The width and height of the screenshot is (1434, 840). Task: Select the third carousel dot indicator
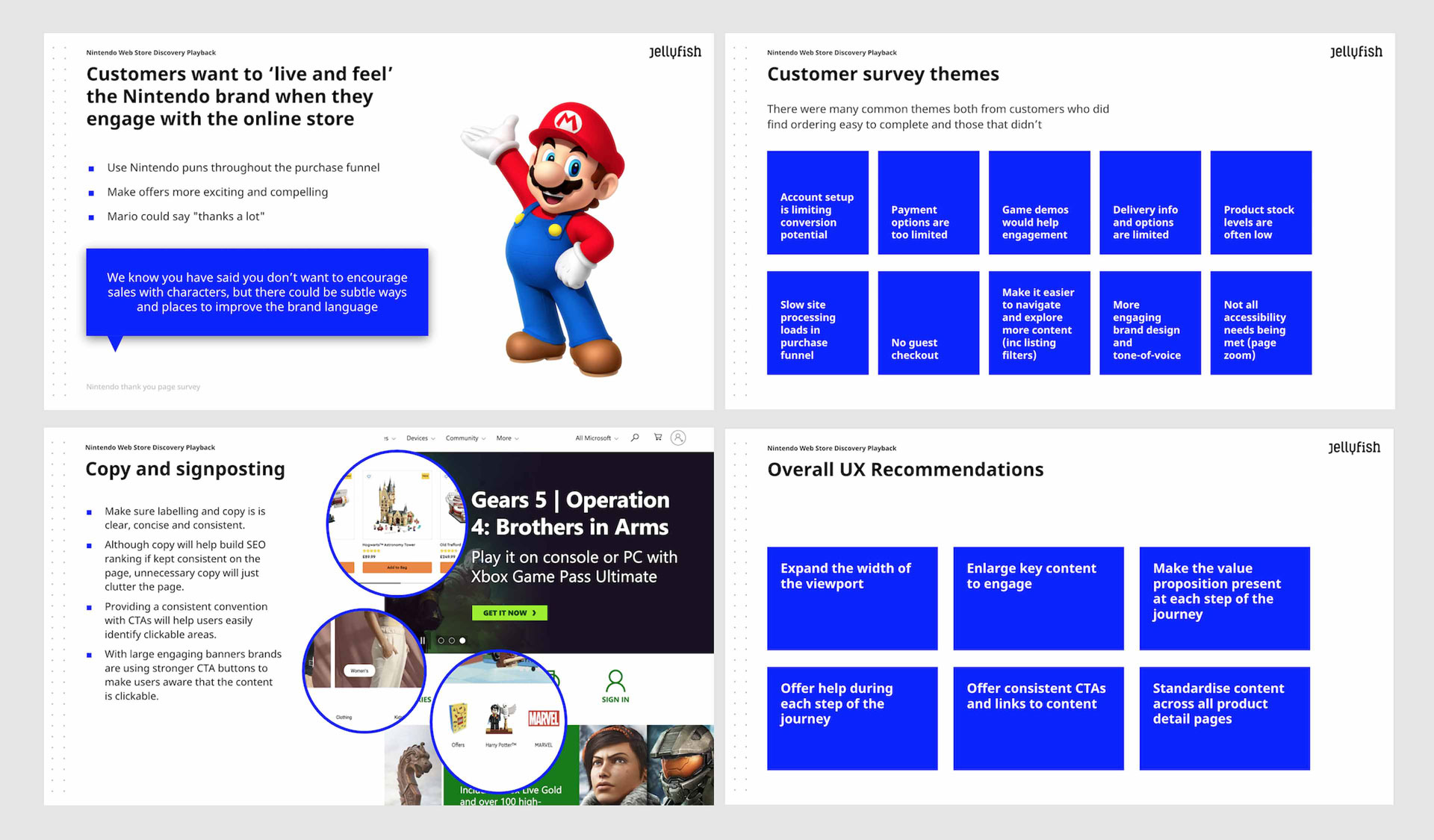[462, 641]
